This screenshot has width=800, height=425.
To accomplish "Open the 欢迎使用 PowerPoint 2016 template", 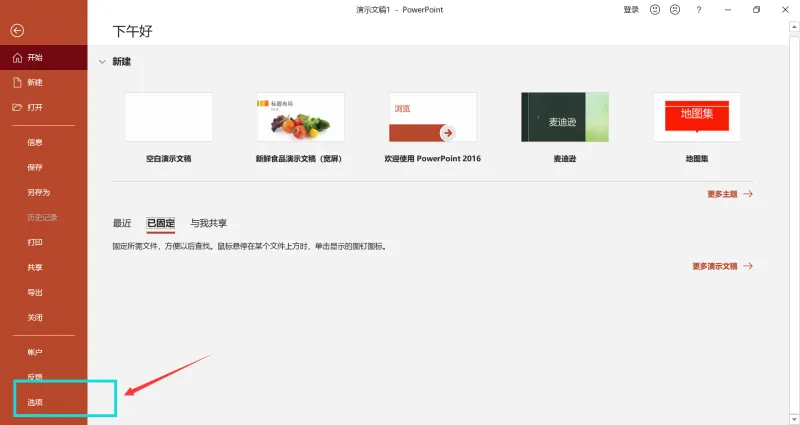I will click(433, 117).
